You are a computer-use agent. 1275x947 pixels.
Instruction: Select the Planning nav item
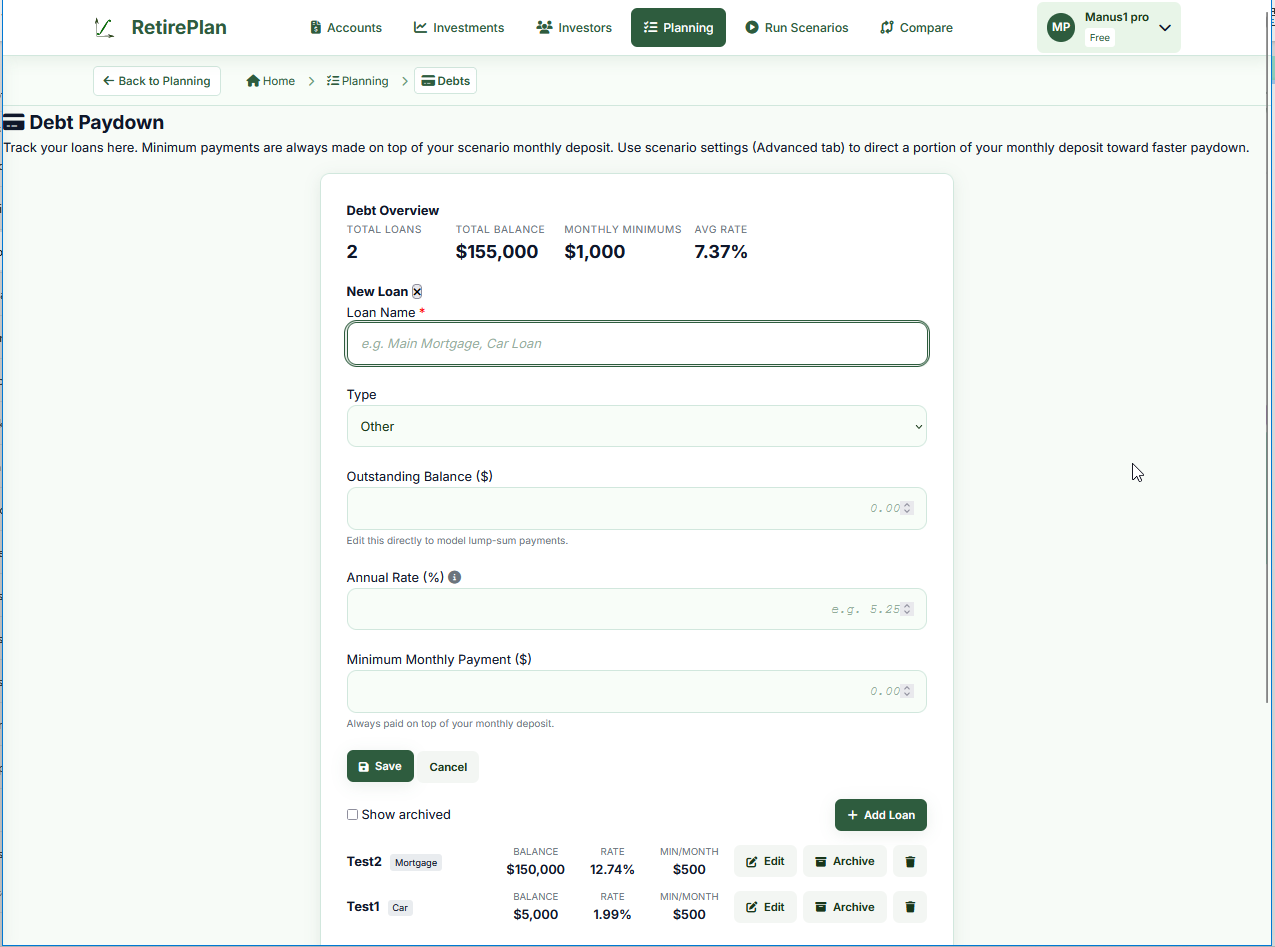click(678, 28)
